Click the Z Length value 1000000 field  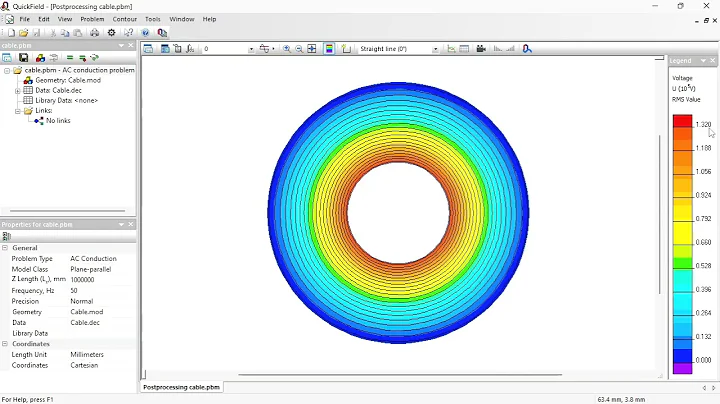(101, 280)
